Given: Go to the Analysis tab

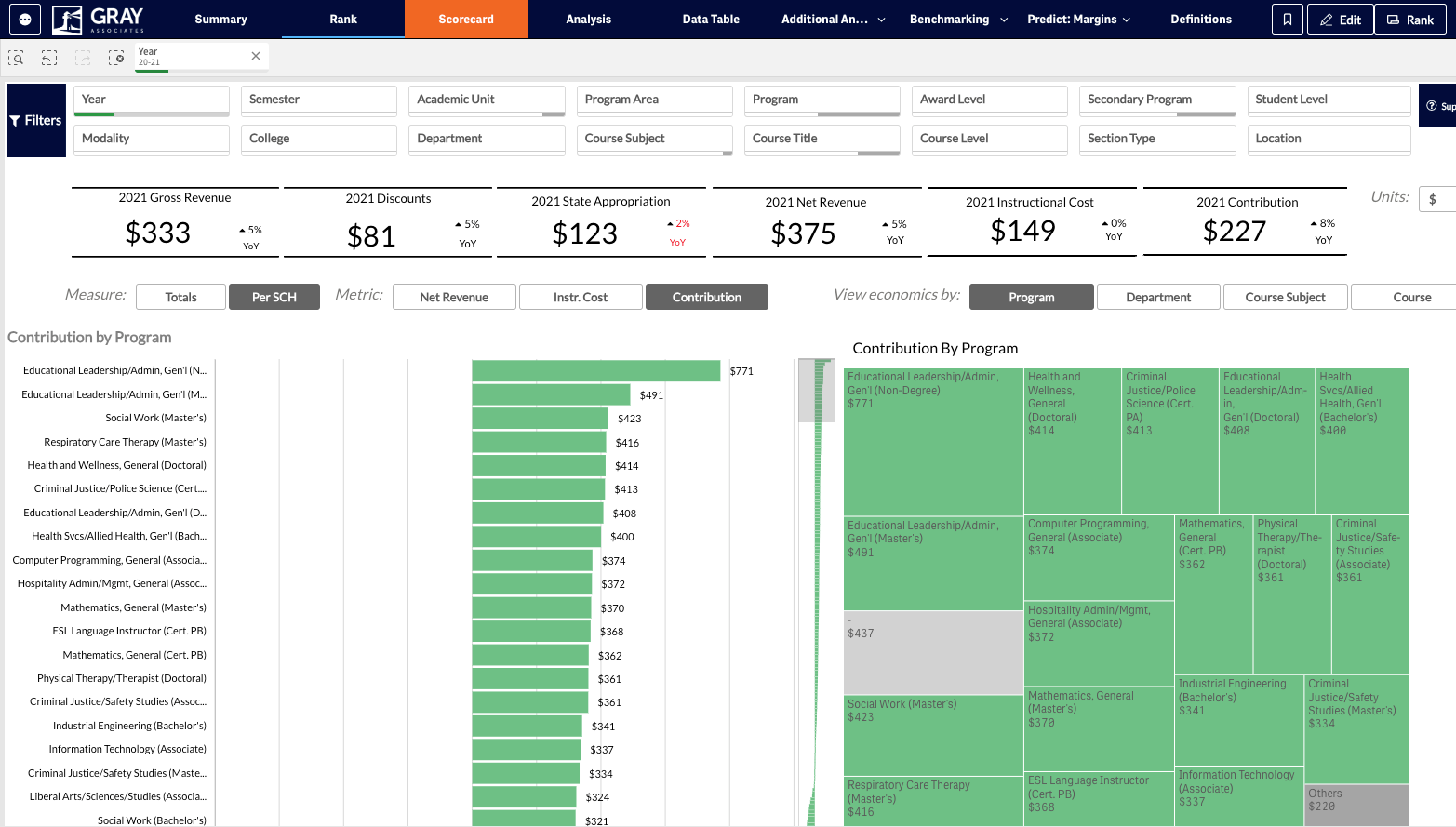Looking at the screenshot, I should (x=589, y=20).
